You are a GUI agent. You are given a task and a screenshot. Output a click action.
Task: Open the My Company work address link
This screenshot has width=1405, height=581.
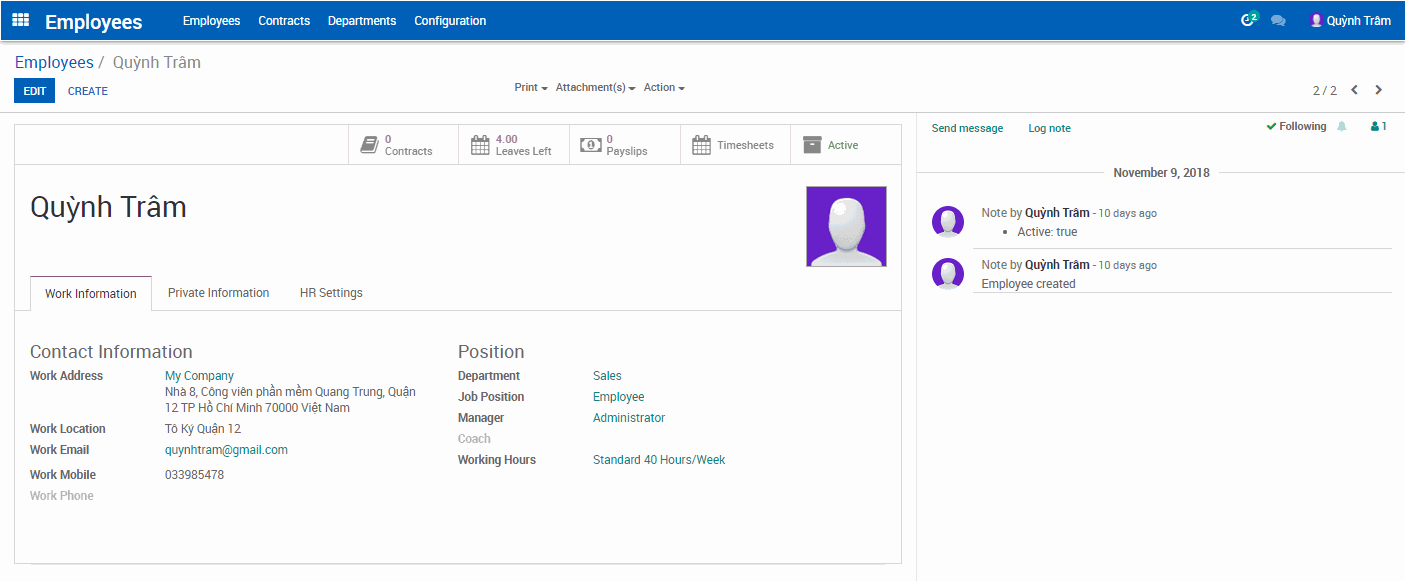[198, 375]
